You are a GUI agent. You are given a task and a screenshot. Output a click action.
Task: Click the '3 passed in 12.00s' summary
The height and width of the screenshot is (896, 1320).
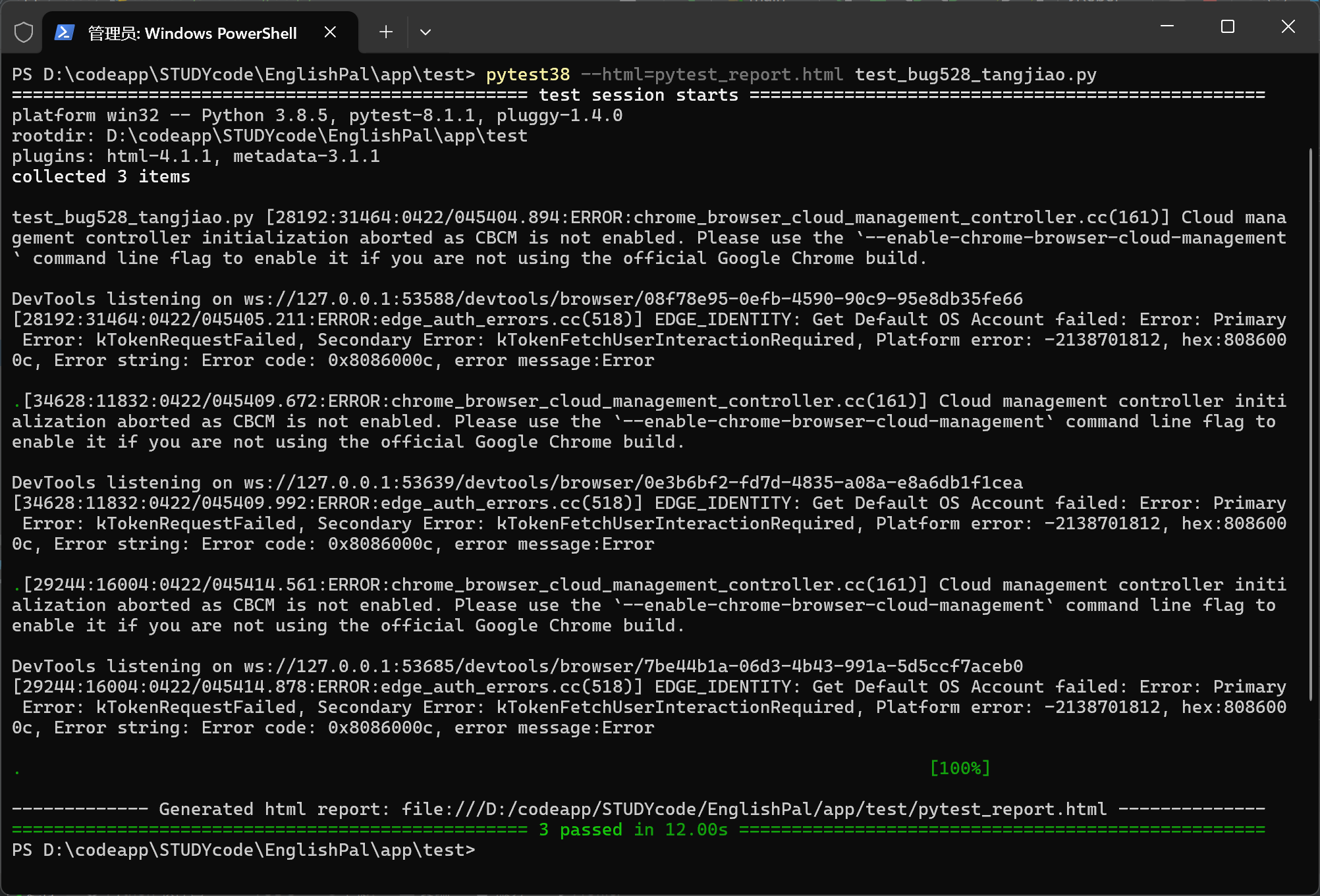pos(633,830)
